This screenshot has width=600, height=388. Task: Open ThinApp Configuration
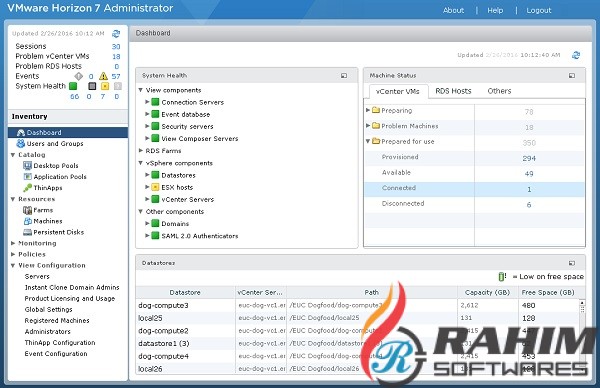coord(60,343)
